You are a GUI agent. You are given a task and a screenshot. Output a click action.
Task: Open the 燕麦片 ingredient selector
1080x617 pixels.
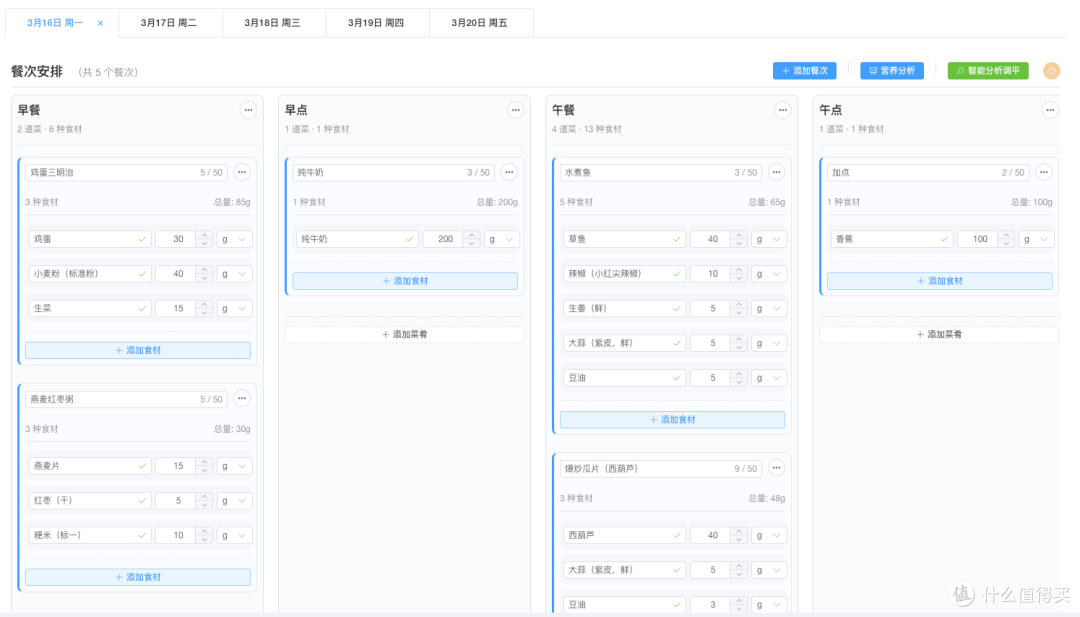click(x=90, y=466)
